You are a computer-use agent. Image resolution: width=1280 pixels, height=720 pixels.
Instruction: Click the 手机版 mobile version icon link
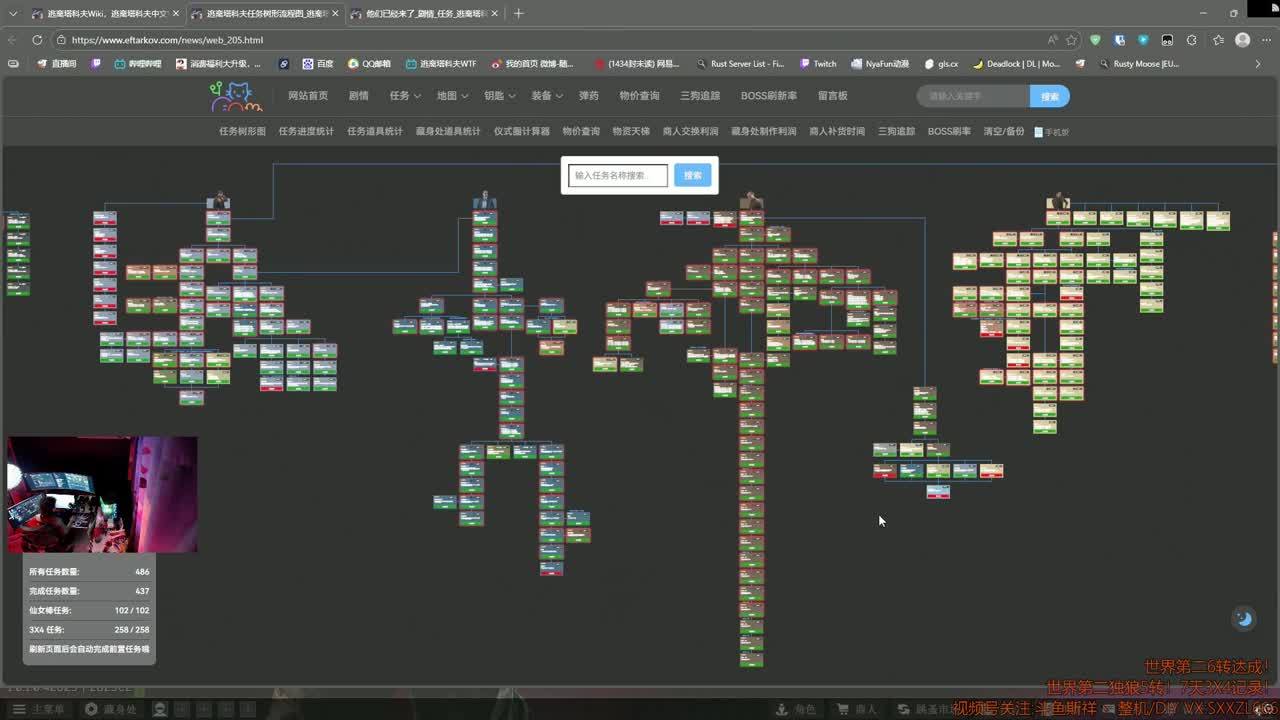[x=1051, y=132]
